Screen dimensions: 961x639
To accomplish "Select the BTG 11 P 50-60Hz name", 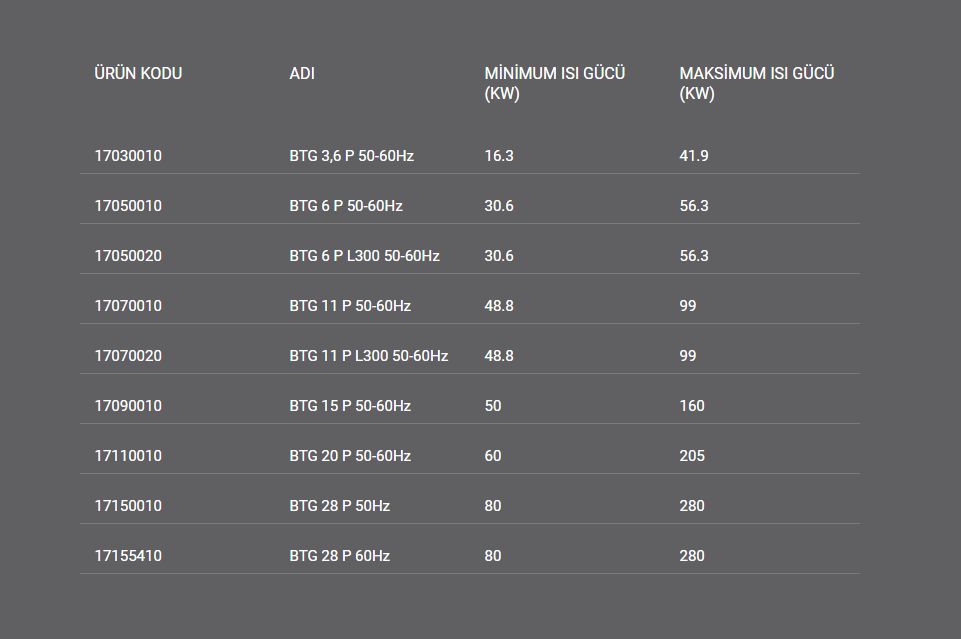I will point(350,306).
